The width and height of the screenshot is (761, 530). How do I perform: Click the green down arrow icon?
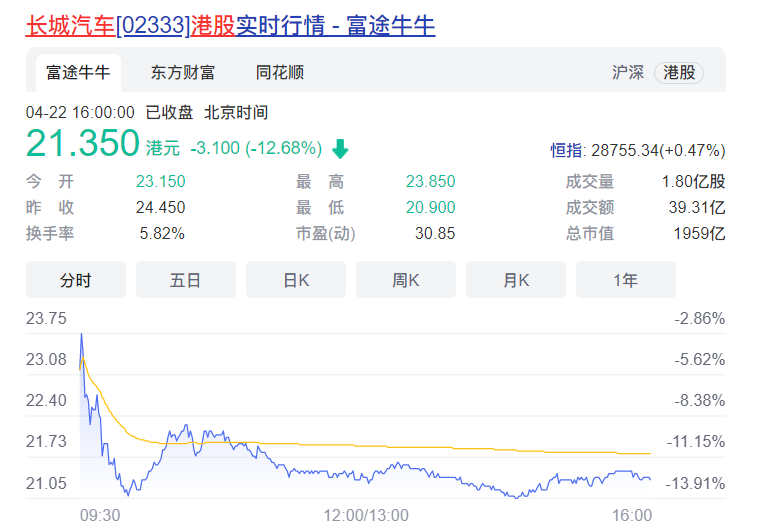[340, 149]
